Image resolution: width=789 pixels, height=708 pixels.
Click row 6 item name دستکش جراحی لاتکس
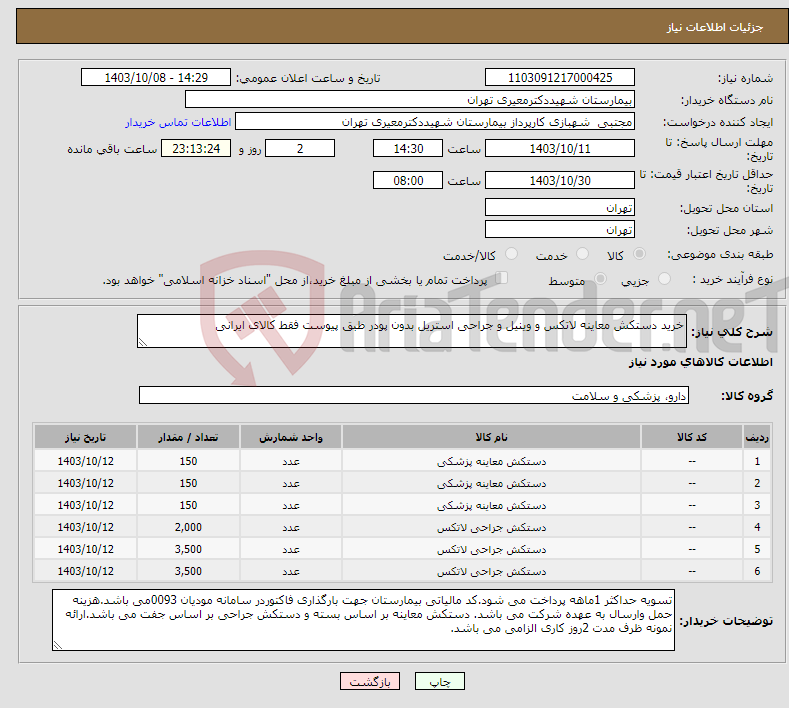[x=491, y=572]
